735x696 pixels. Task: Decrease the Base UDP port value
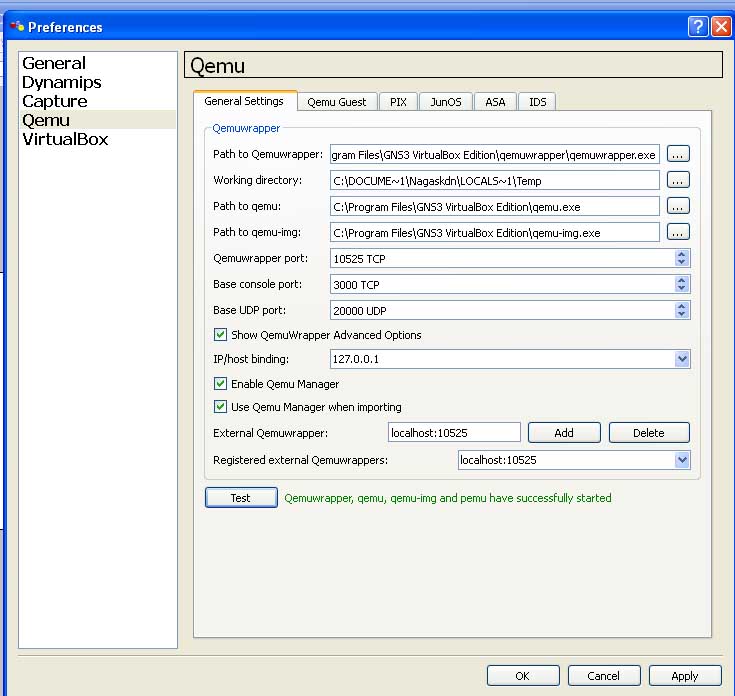pos(682,314)
